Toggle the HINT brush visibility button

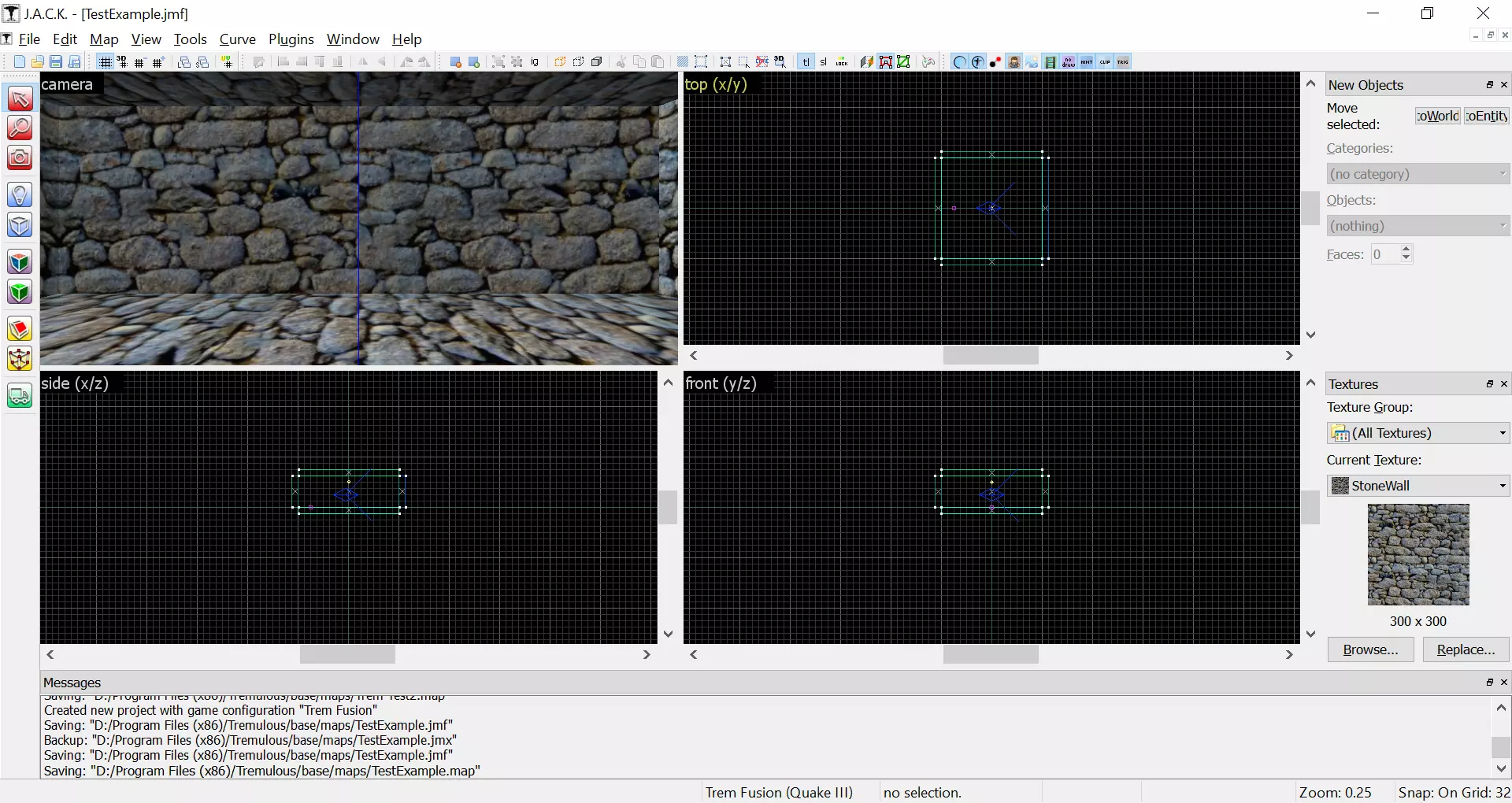tap(1087, 62)
